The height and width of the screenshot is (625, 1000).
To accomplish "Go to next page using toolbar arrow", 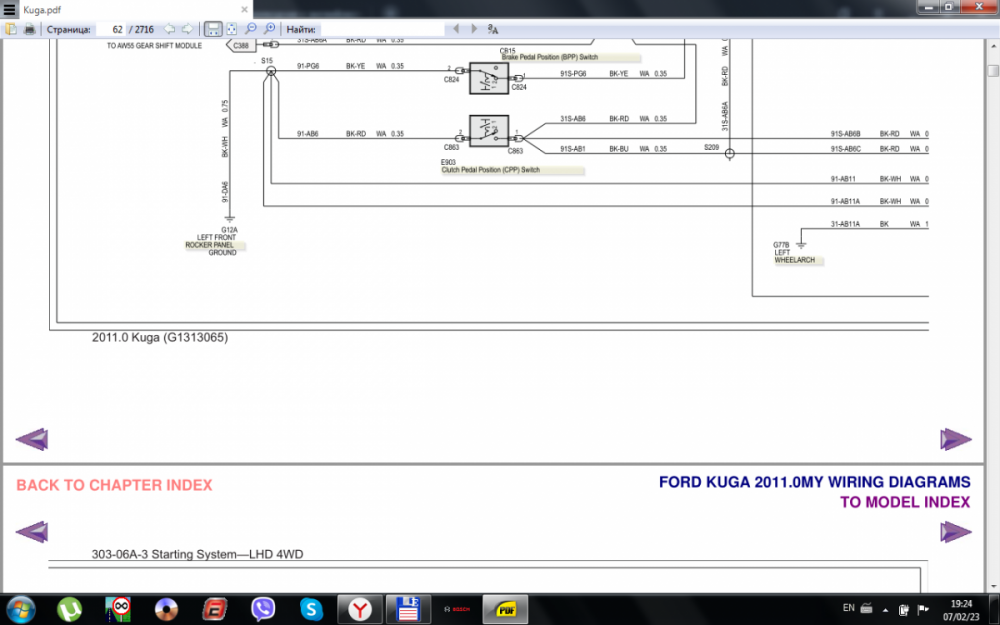I will click(188, 29).
